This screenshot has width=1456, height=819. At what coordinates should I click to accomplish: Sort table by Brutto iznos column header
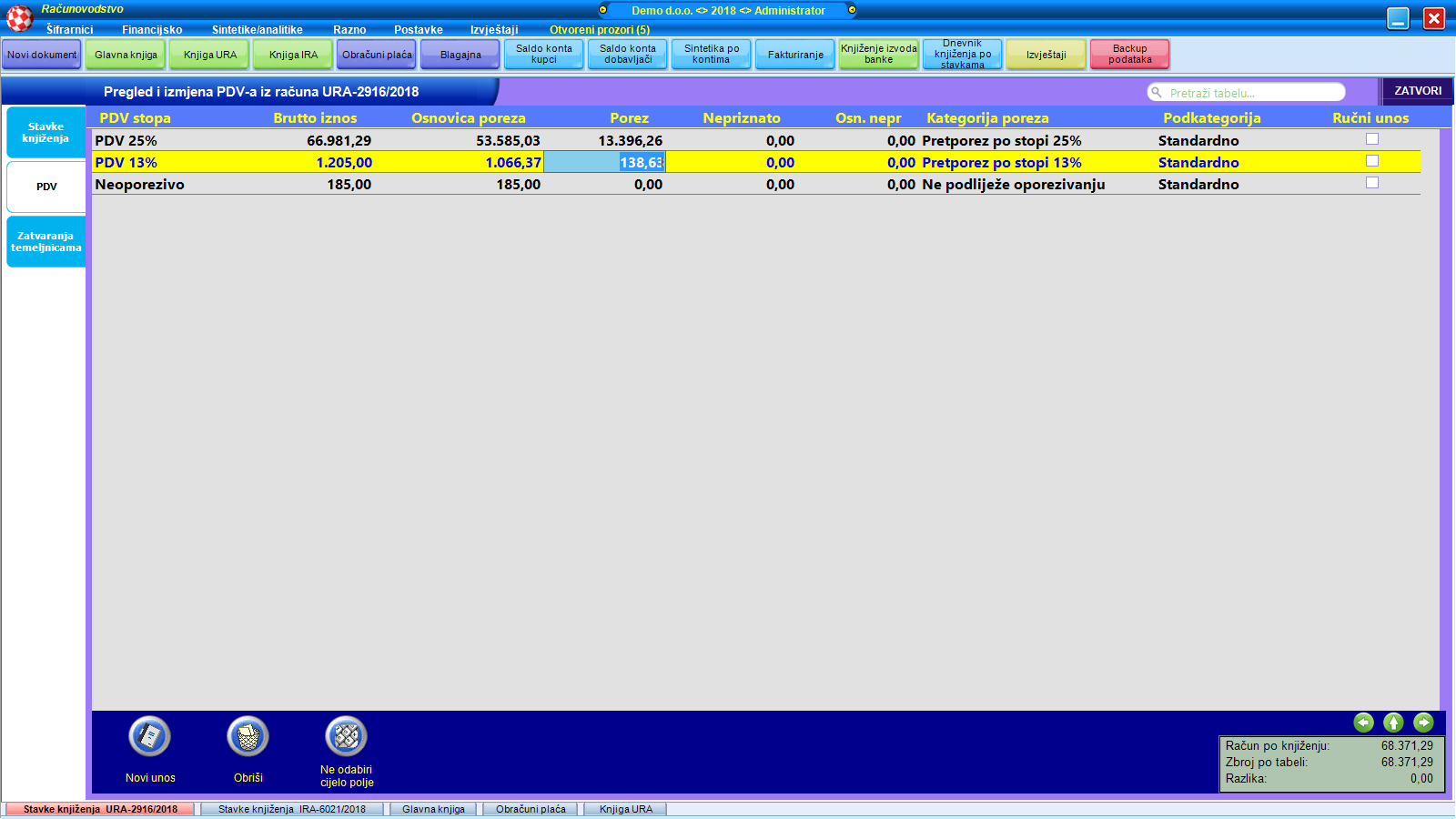tap(315, 118)
